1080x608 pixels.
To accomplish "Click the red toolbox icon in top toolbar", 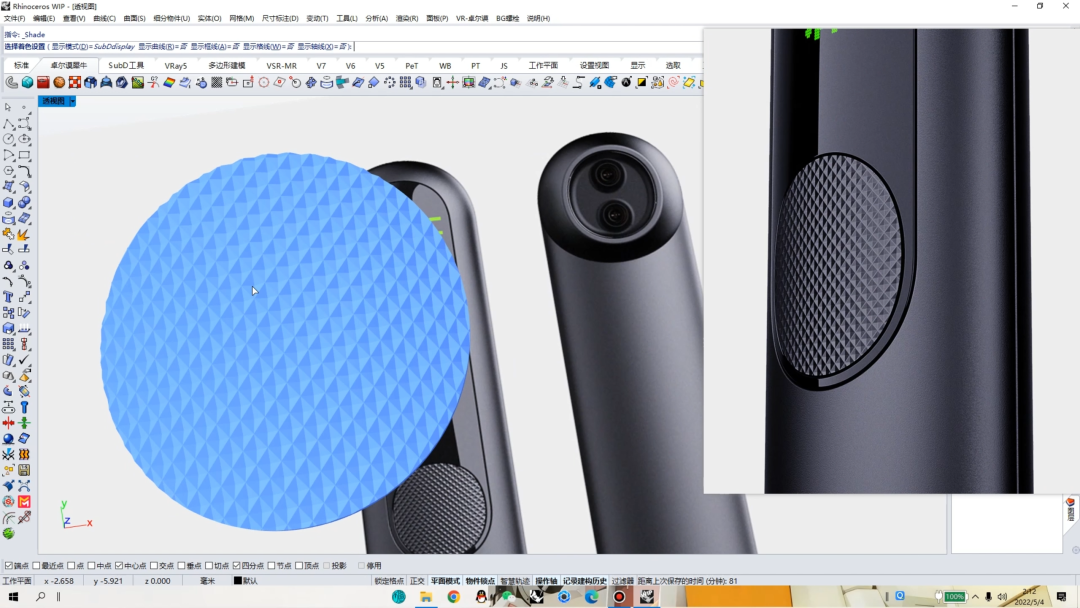I will [43, 83].
